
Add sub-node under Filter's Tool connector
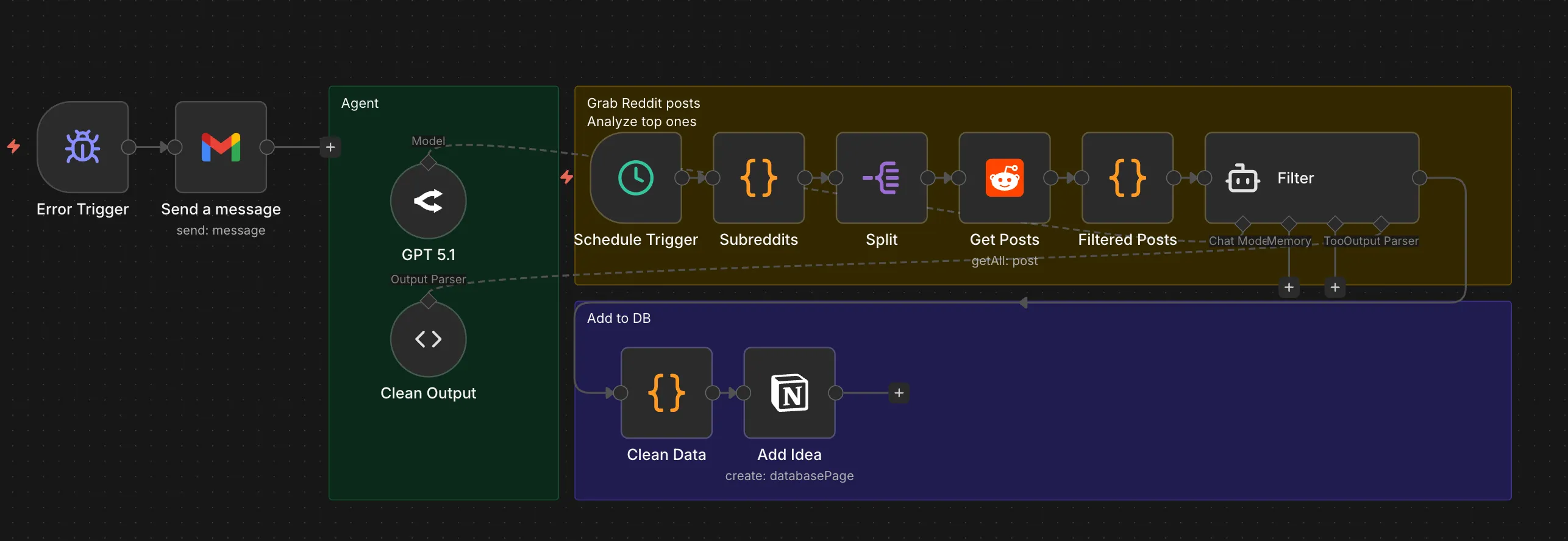pos(1335,288)
